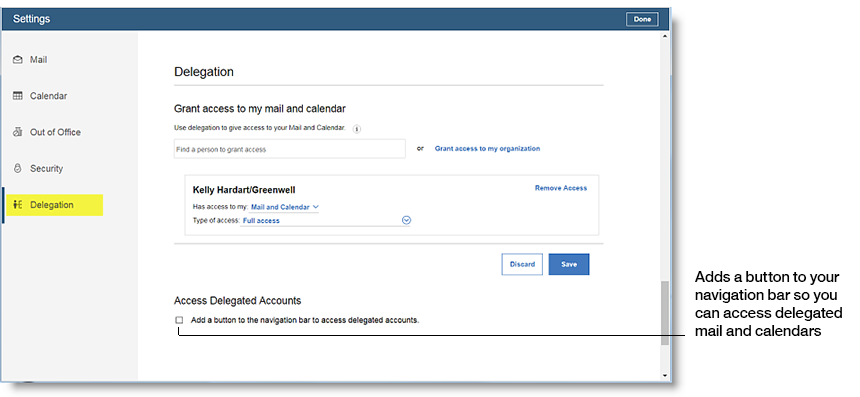Click the info icon beside delegation description
The width and height of the screenshot is (860, 397).
357,129
